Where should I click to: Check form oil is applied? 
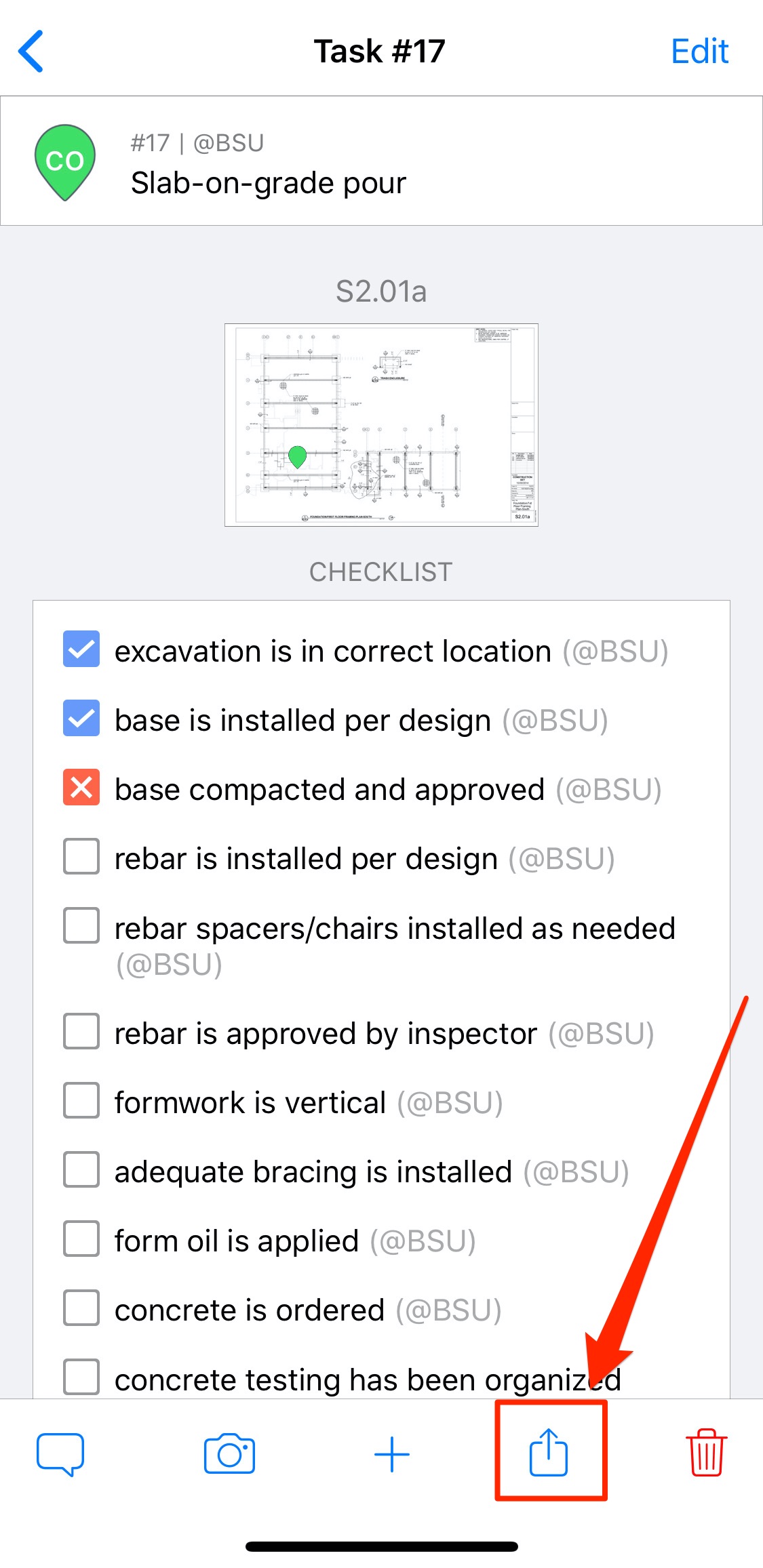click(81, 1239)
